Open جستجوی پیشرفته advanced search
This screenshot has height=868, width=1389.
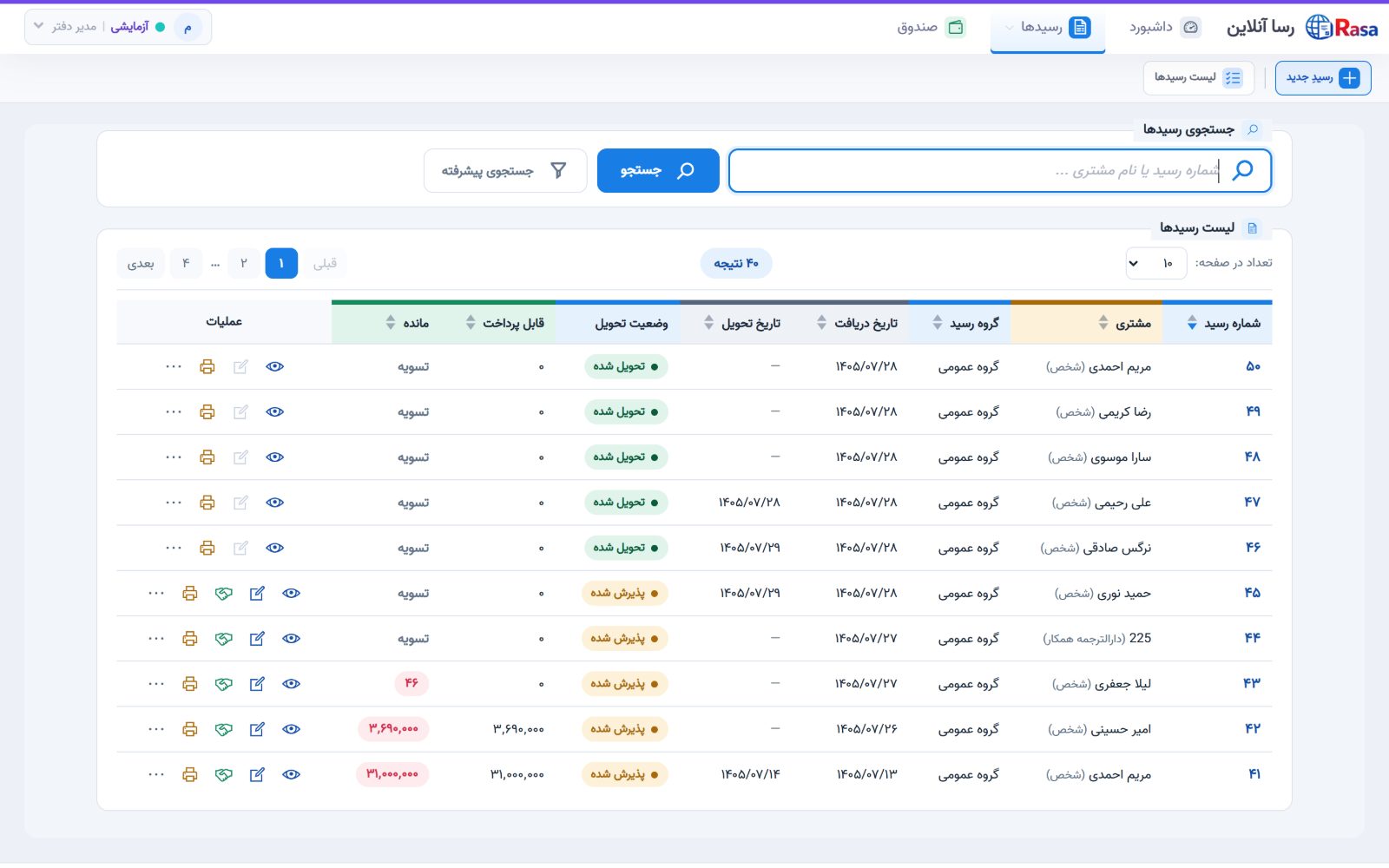pyautogui.click(x=505, y=171)
